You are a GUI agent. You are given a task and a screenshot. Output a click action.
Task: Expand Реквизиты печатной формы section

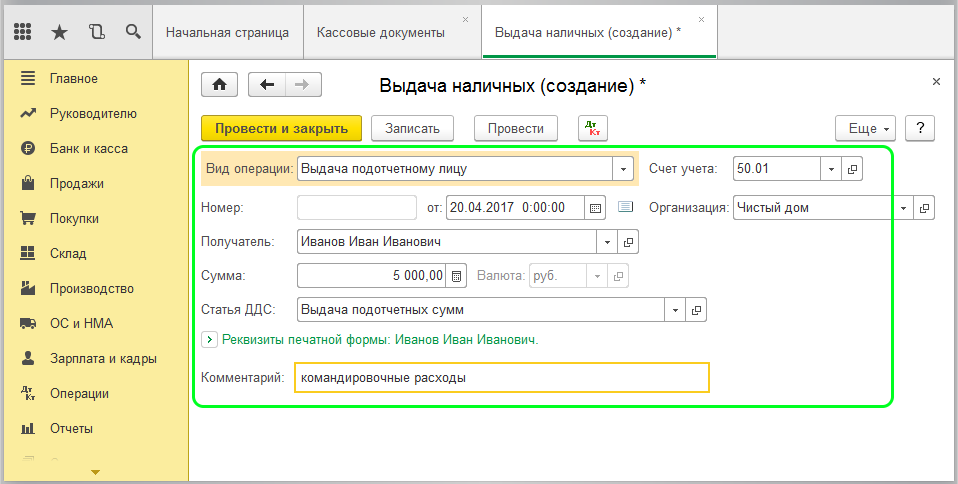(x=209, y=340)
